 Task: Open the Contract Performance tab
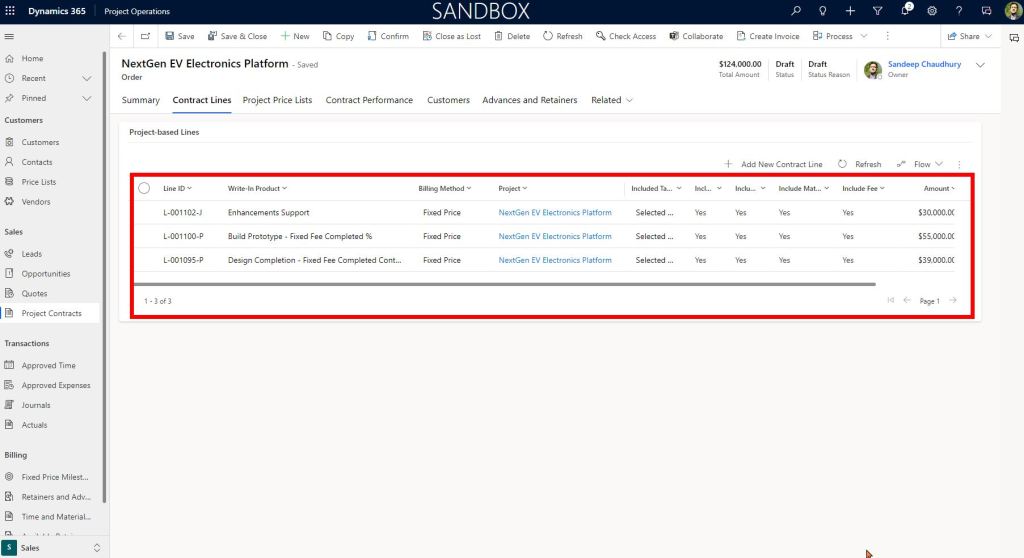click(369, 100)
